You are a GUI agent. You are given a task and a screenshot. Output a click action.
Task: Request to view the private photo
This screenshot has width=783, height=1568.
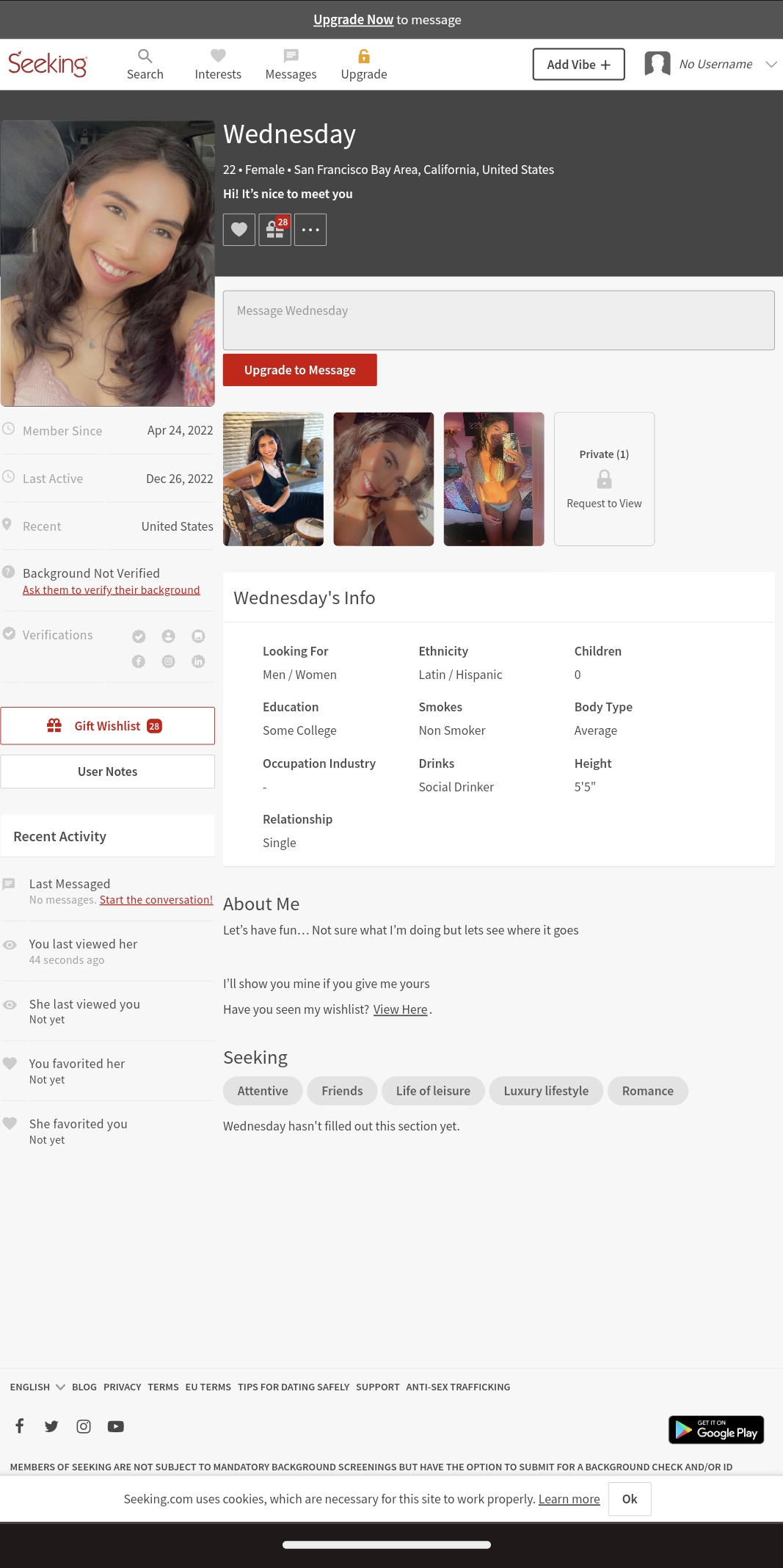click(604, 479)
